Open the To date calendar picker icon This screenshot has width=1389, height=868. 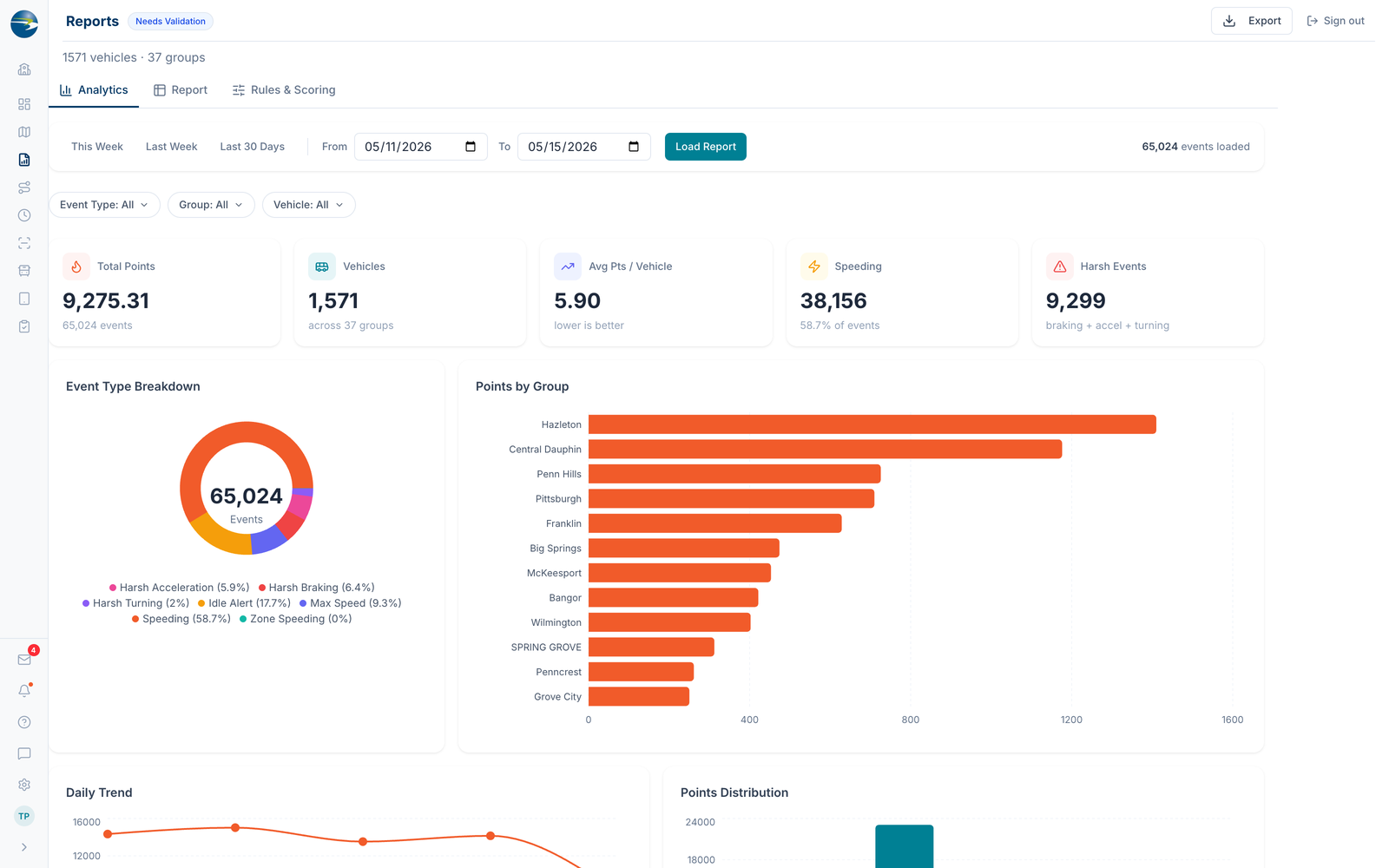[x=634, y=147]
